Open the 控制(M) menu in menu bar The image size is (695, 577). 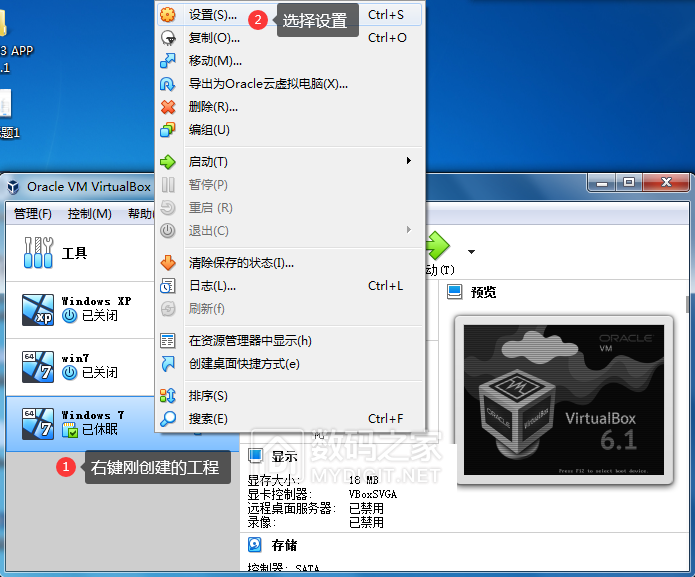click(x=90, y=214)
